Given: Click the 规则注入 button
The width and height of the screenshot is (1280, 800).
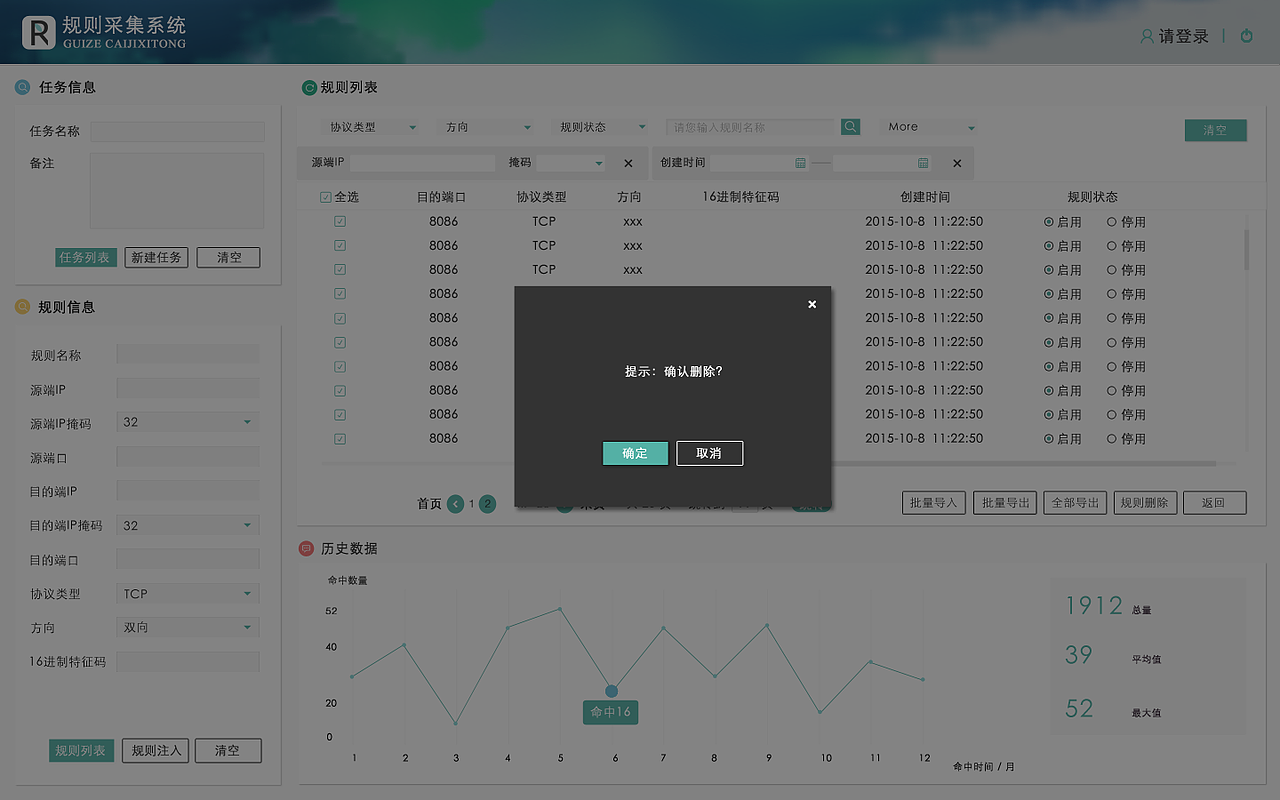Looking at the screenshot, I should coord(155,750).
